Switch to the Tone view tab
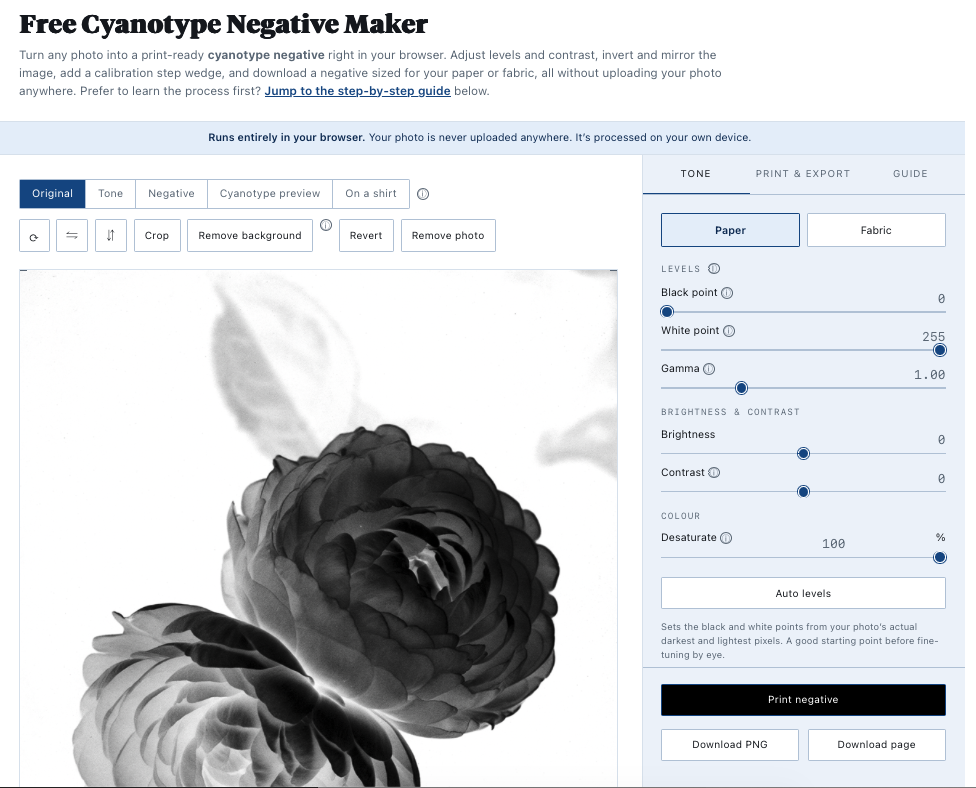Screen dimensions: 976x788 [110, 194]
